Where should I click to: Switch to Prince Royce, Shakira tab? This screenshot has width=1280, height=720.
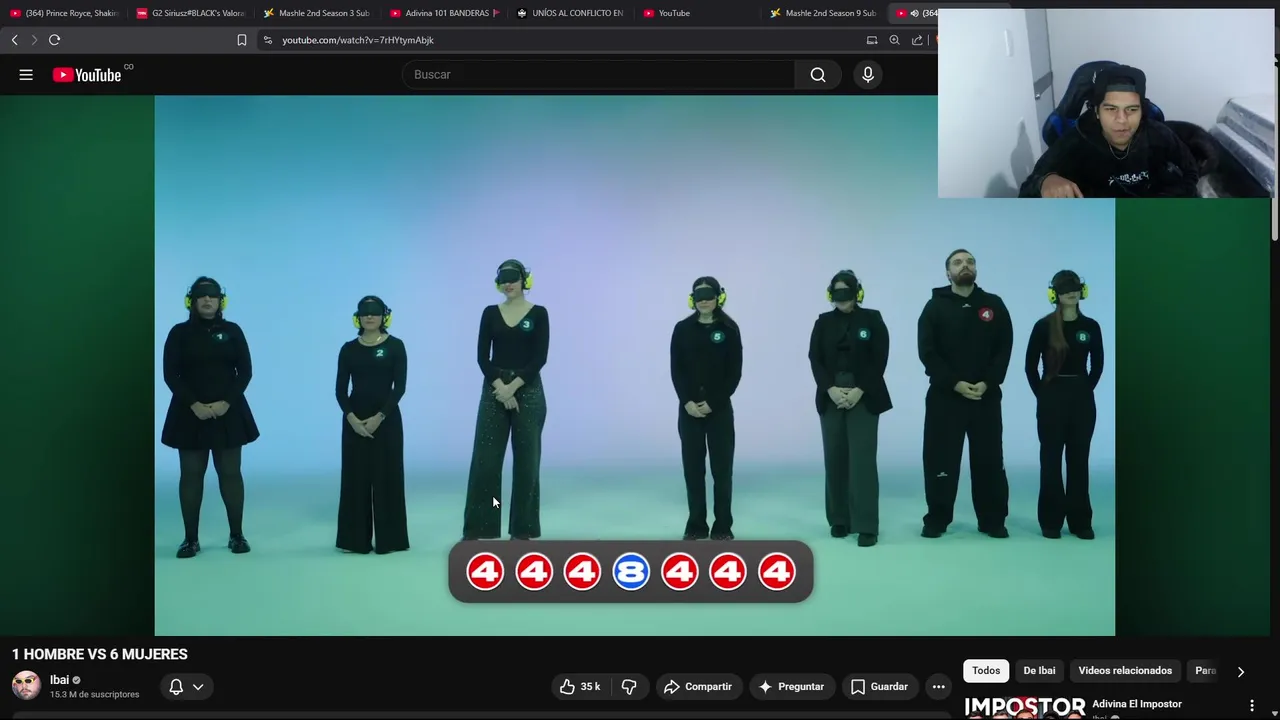coord(63,13)
